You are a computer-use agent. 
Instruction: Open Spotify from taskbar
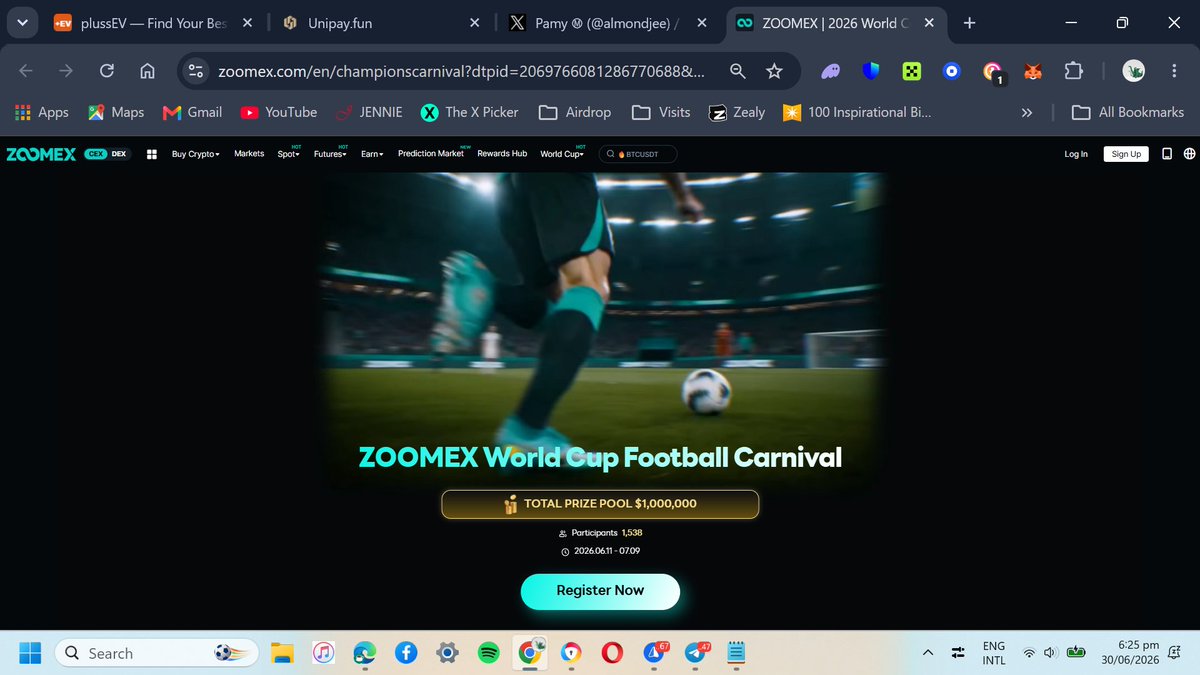[x=489, y=653]
